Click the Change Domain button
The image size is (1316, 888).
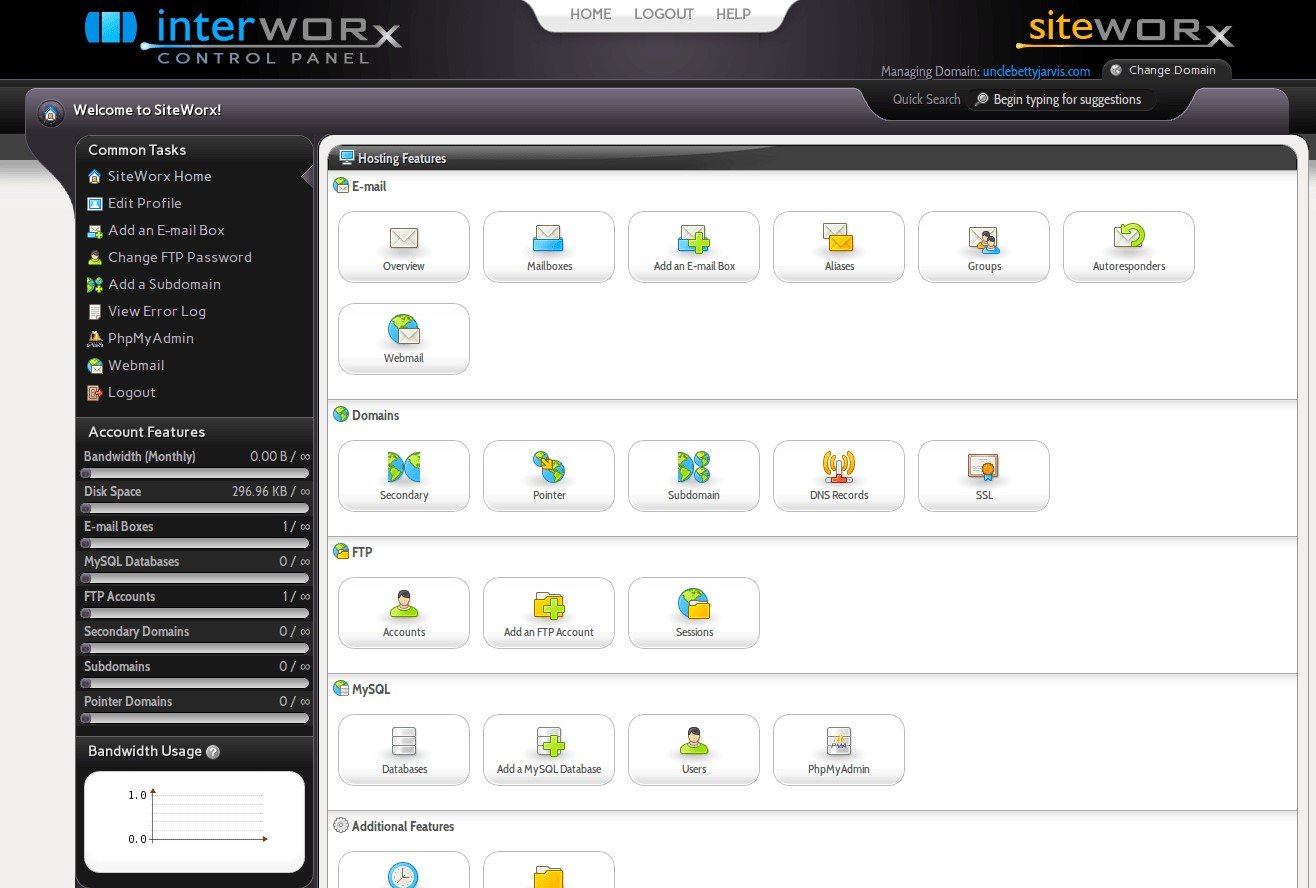click(x=1167, y=70)
